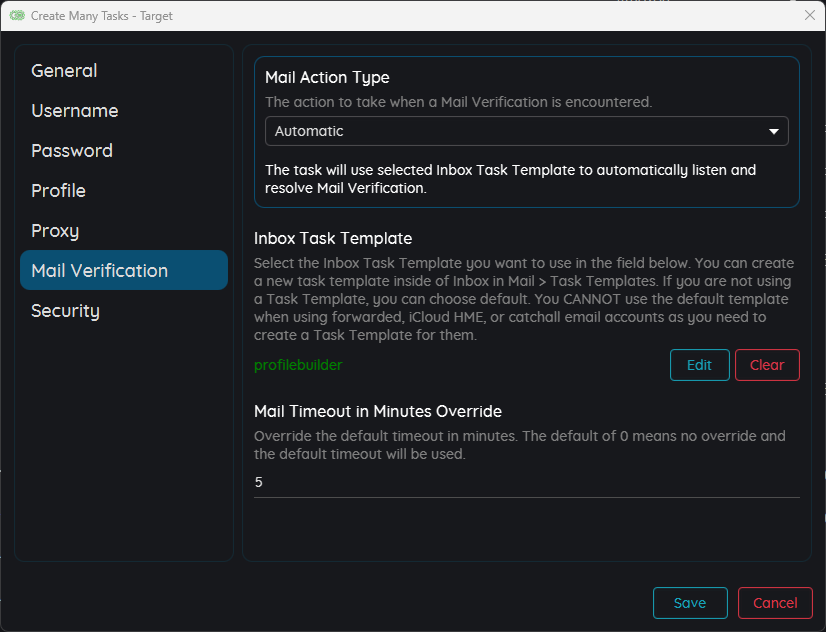
Task: Click the green profilebuilder template name
Action: click(x=298, y=365)
